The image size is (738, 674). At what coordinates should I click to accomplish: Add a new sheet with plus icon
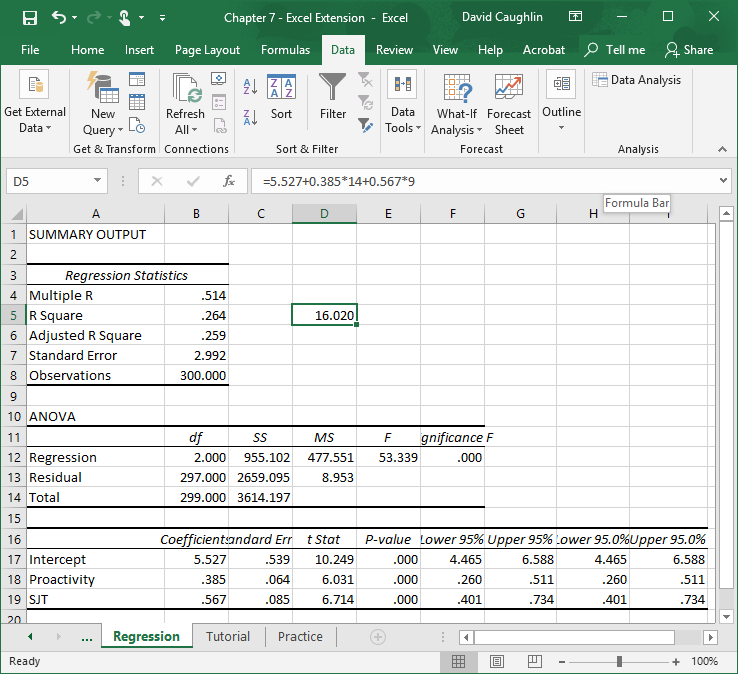378,637
